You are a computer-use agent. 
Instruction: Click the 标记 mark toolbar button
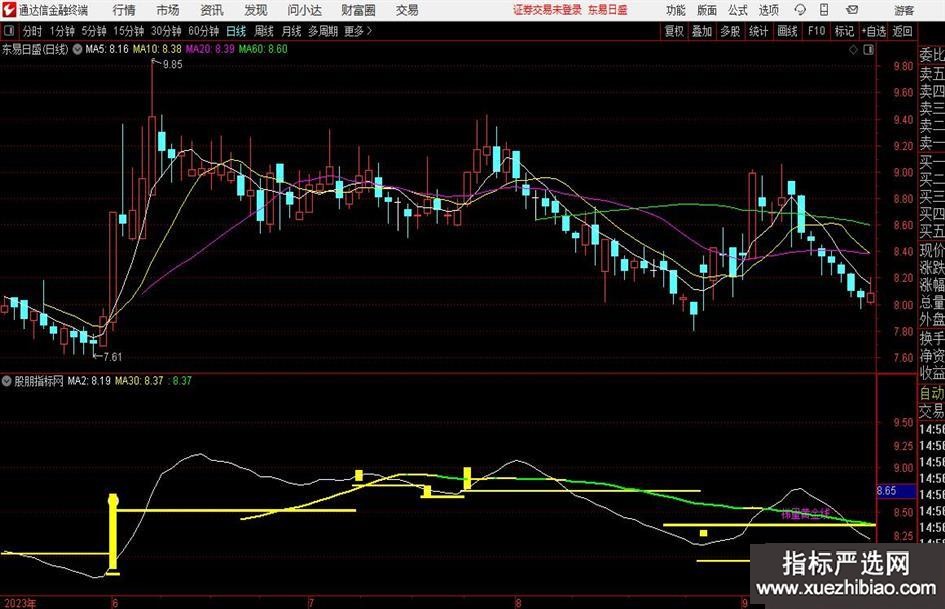pyautogui.click(x=844, y=31)
